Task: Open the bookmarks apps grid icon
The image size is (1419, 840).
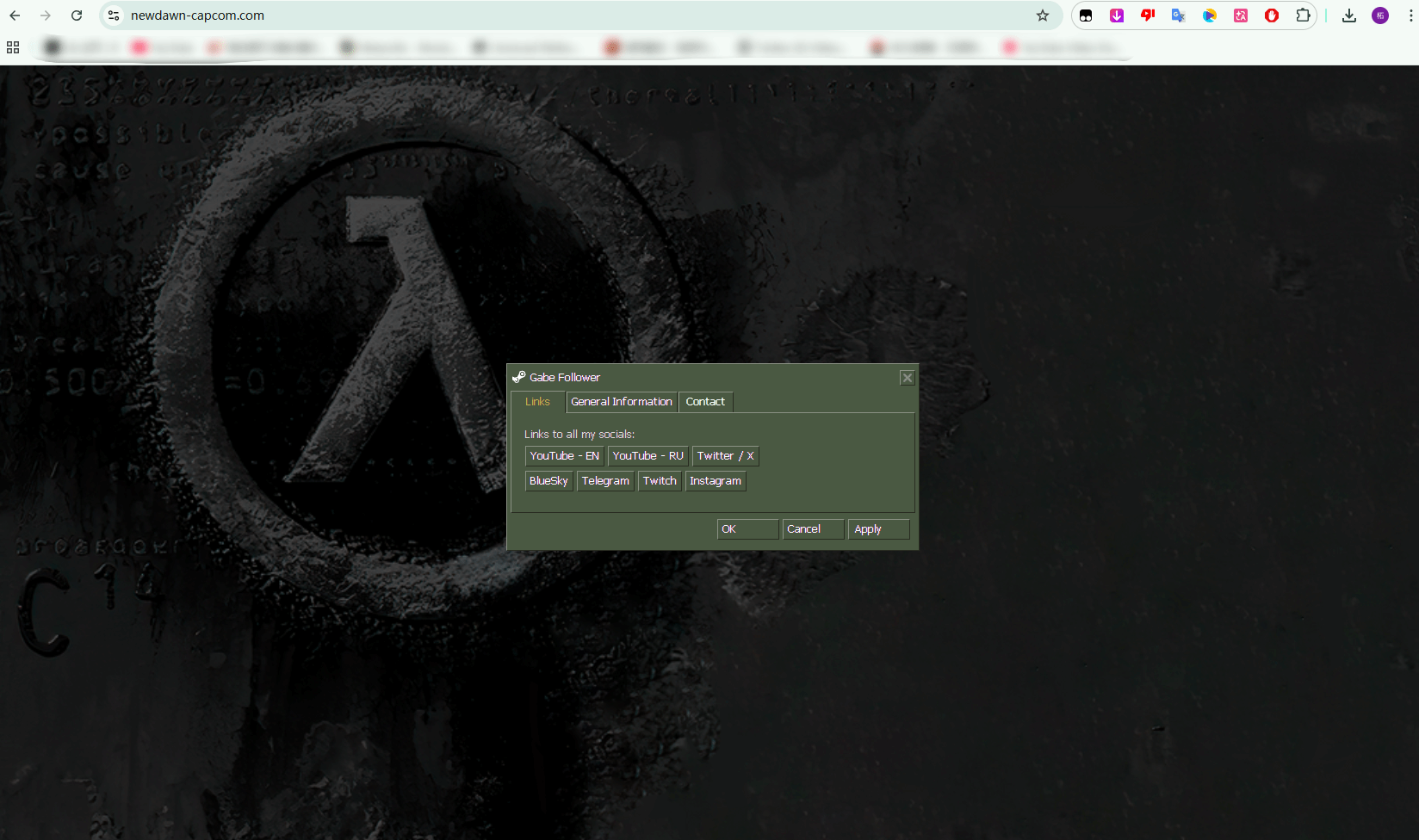Action: point(13,47)
